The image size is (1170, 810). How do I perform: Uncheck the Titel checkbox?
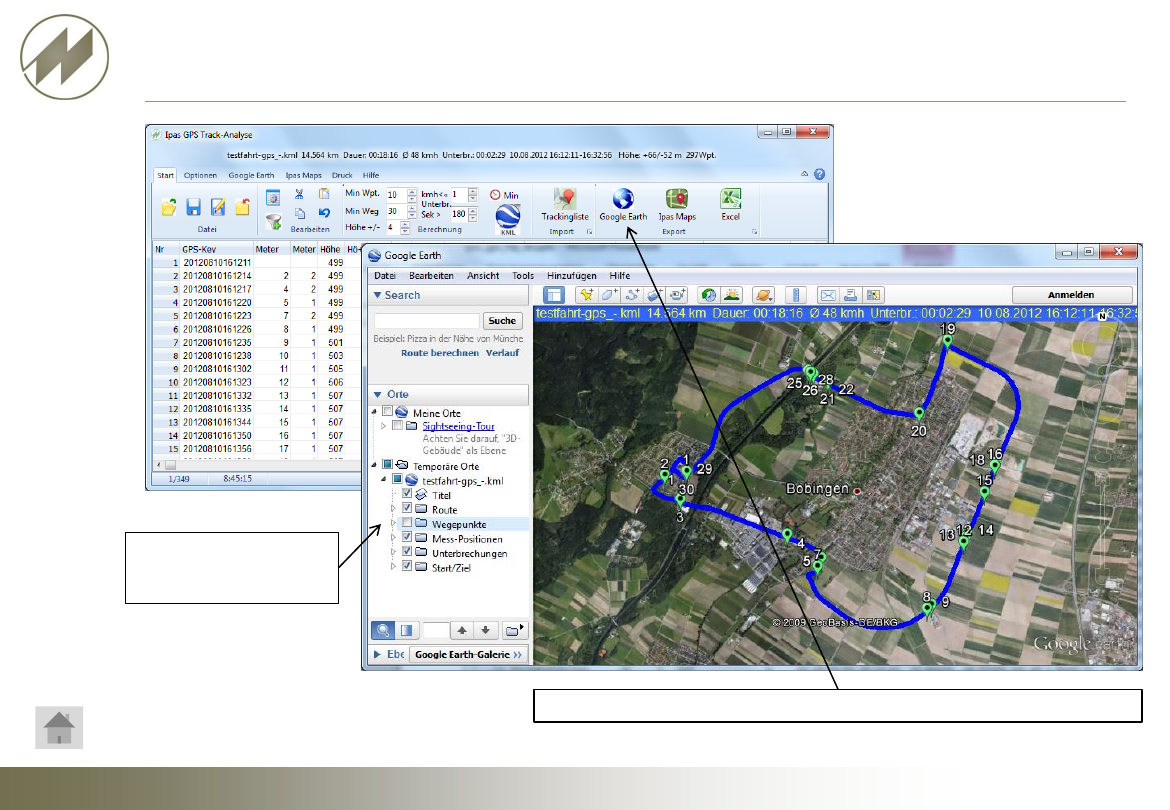click(x=407, y=494)
